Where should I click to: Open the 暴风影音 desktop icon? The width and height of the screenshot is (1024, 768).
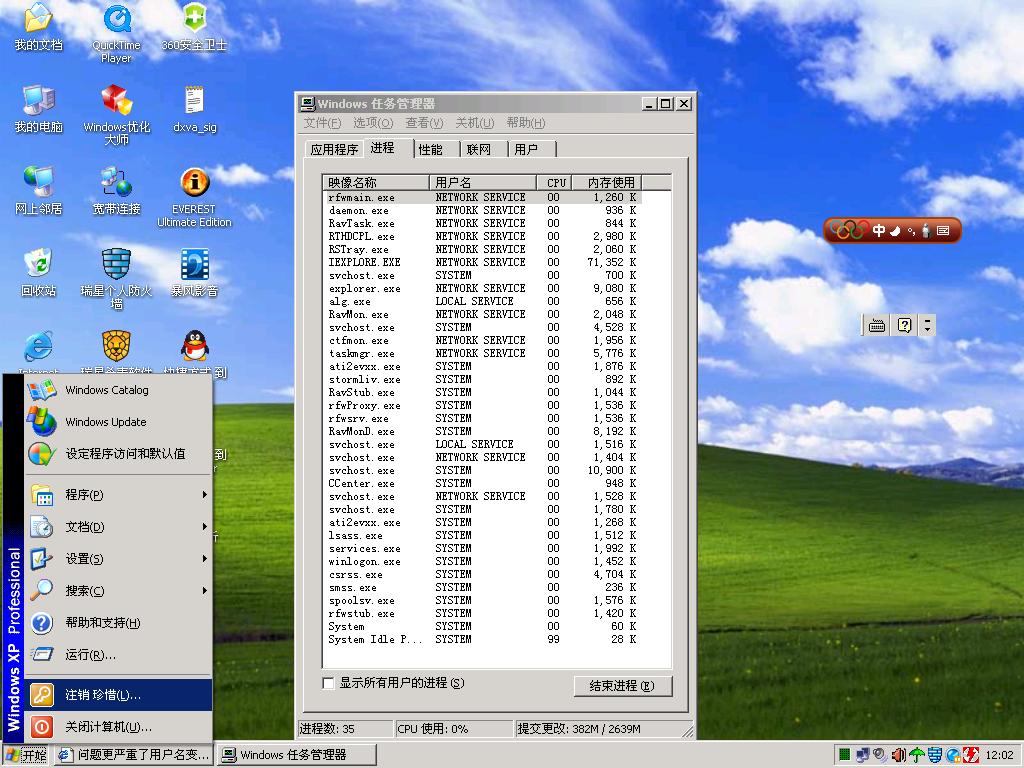[194, 265]
